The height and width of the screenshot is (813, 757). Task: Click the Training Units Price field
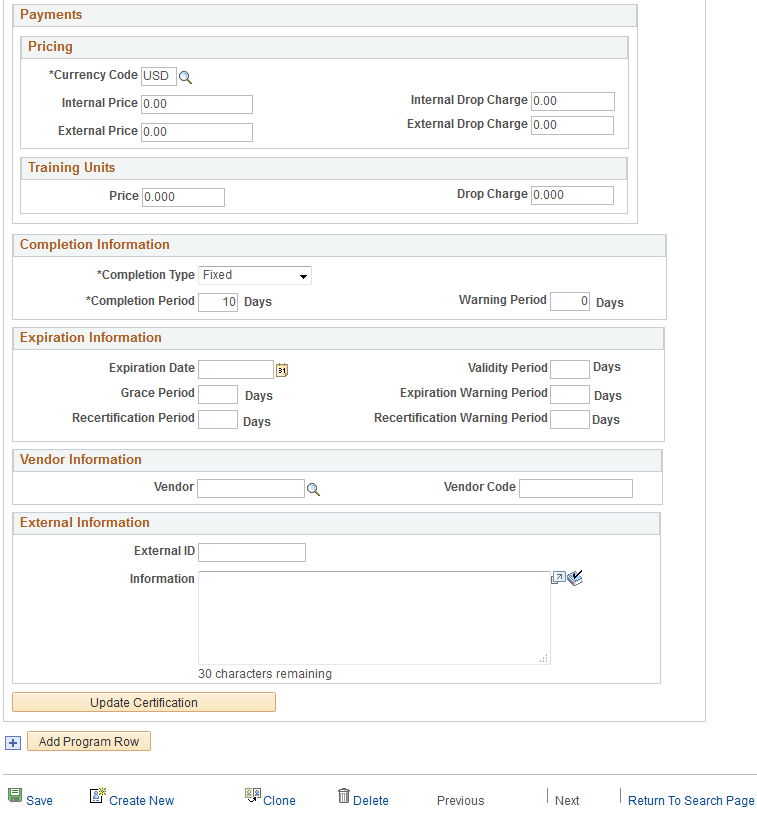click(x=184, y=197)
